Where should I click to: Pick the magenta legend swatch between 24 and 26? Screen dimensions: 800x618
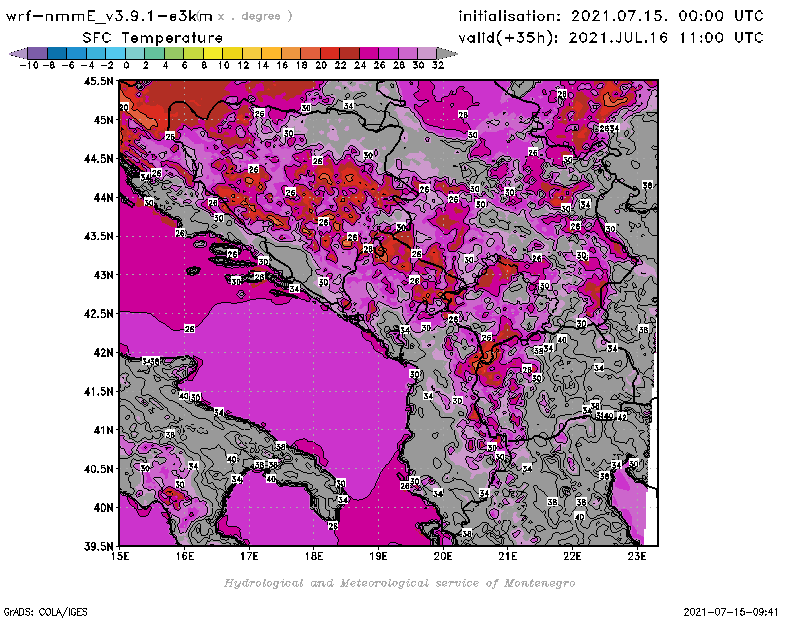click(368, 53)
